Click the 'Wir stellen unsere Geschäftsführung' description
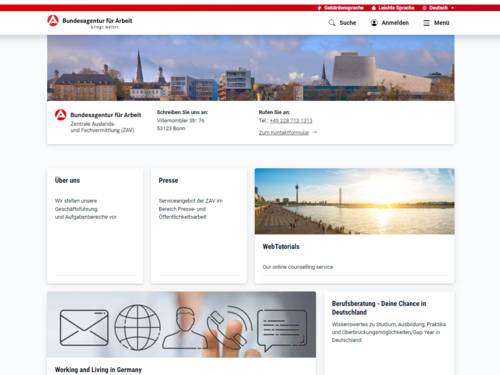This screenshot has height=375, width=500. (x=86, y=209)
